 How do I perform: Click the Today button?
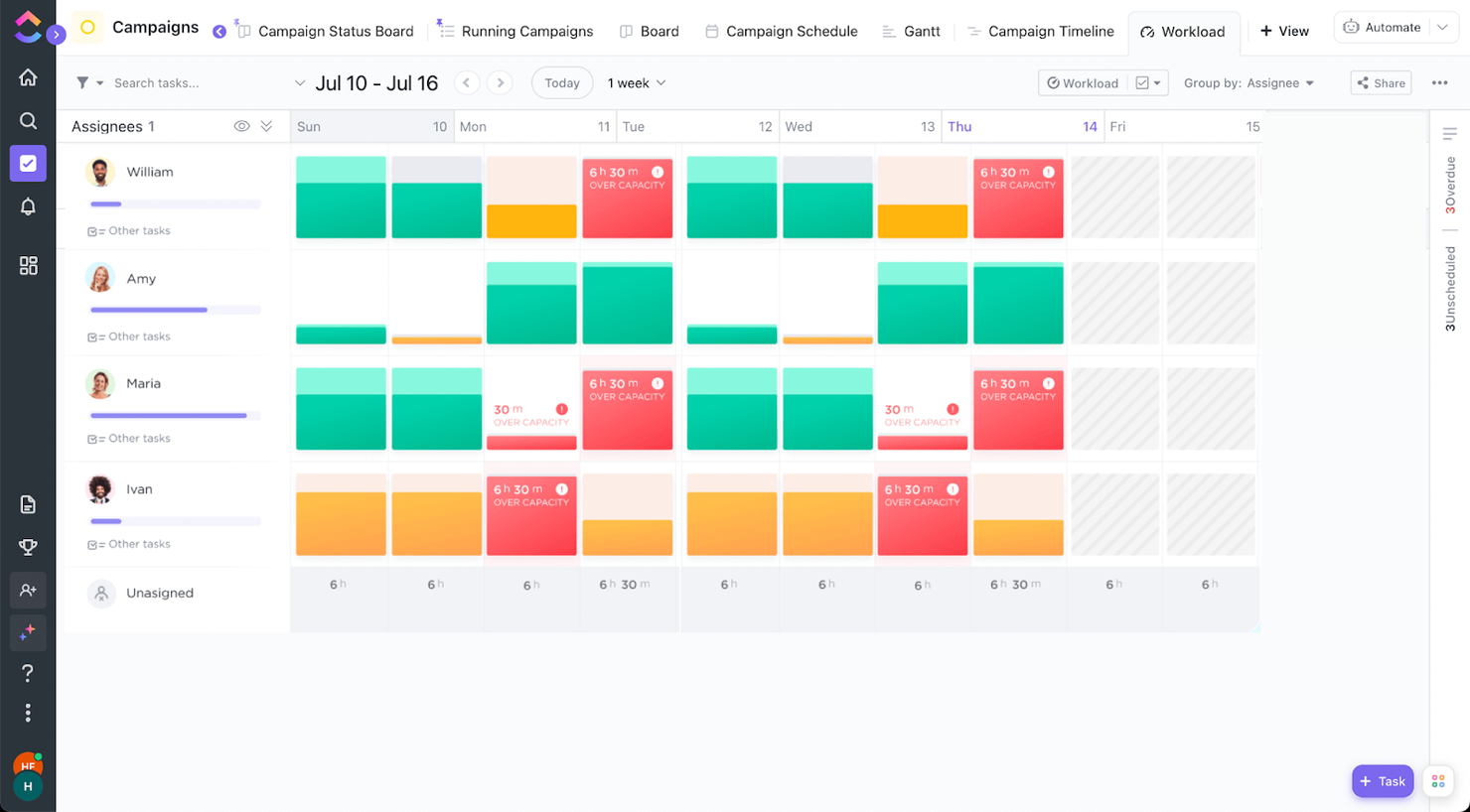click(x=562, y=83)
